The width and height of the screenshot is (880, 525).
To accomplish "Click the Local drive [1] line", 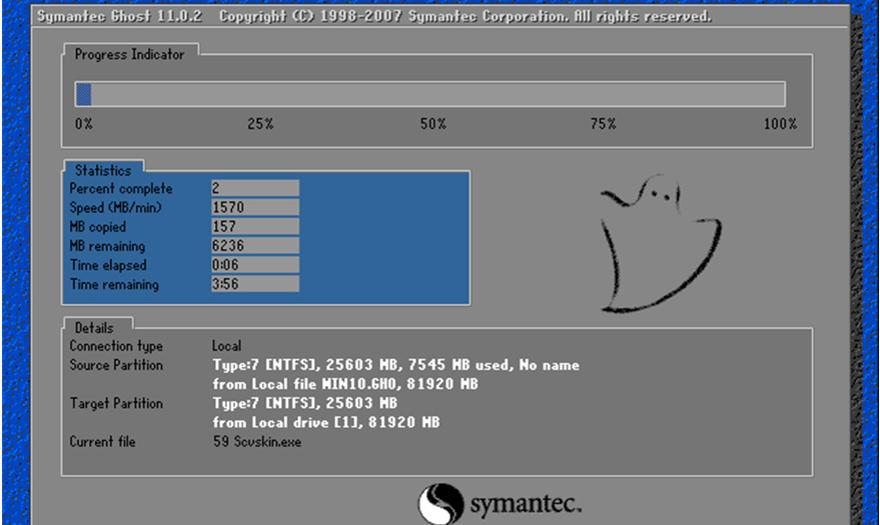I will click(326, 422).
